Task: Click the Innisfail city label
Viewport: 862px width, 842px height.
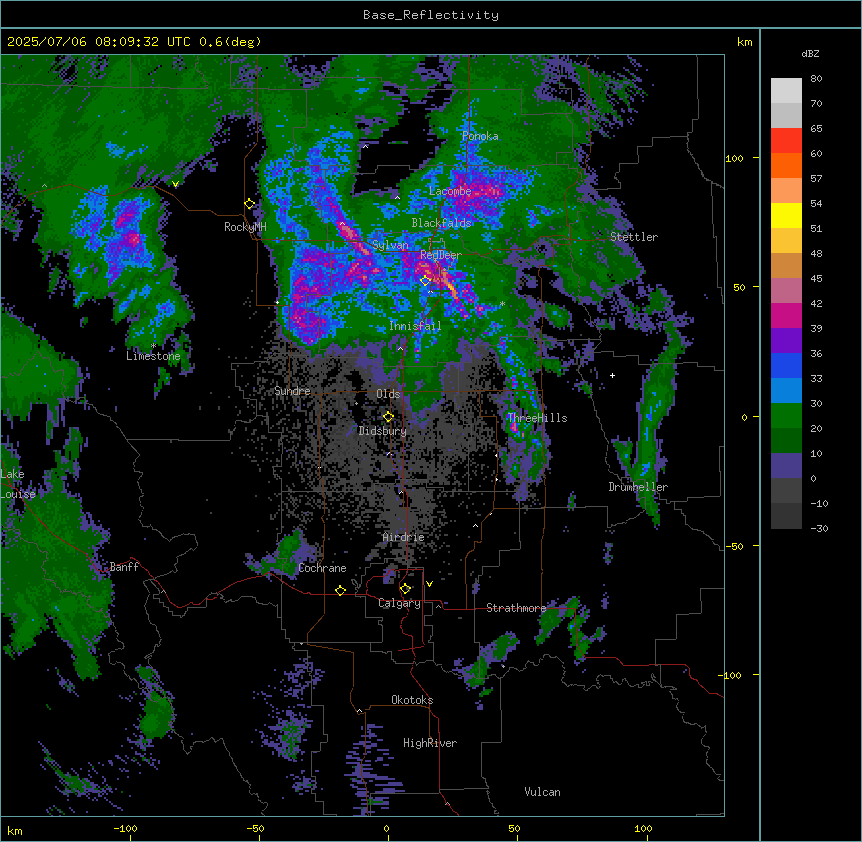Action: (415, 326)
